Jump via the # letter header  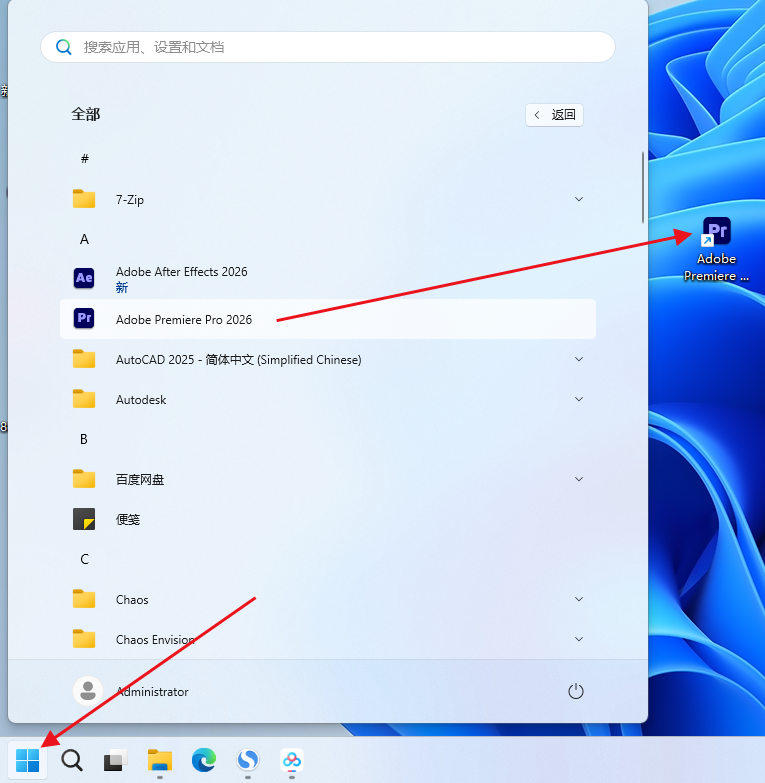click(84, 159)
